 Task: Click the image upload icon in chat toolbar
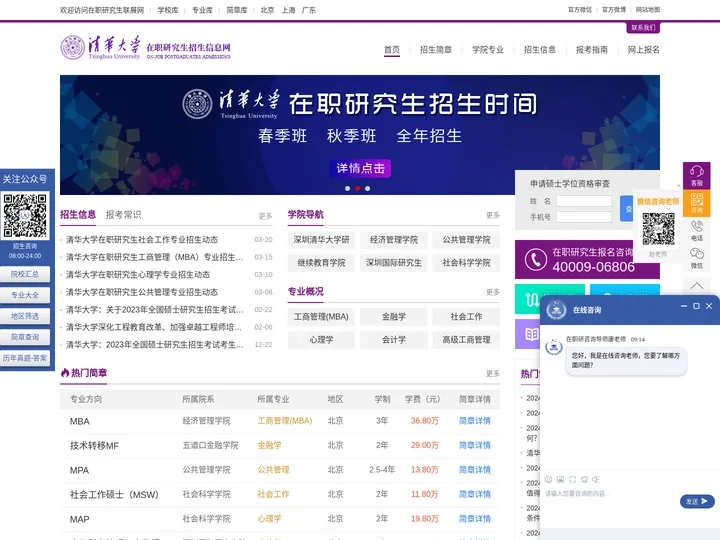pyautogui.click(x=560, y=479)
